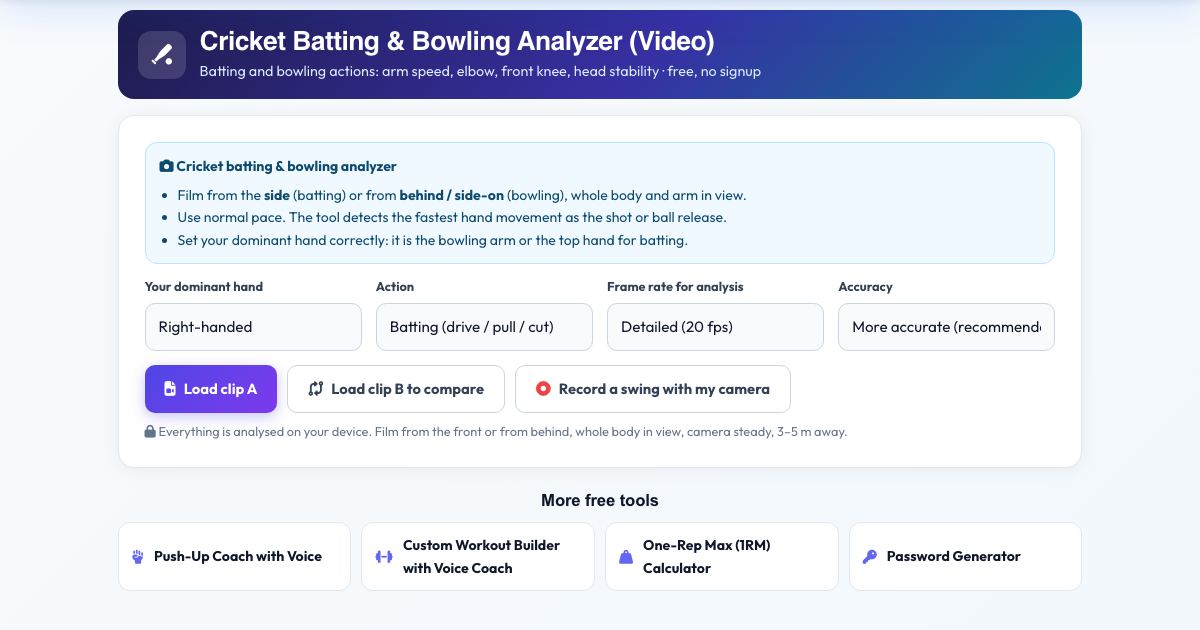
Task: Open One-Rep Max (1RM) Calculator
Action: click(721, 557)
